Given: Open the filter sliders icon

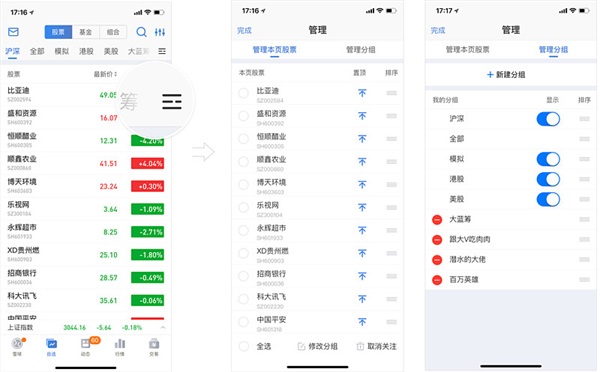Looking at the screenshot, I should click(160, 32).
